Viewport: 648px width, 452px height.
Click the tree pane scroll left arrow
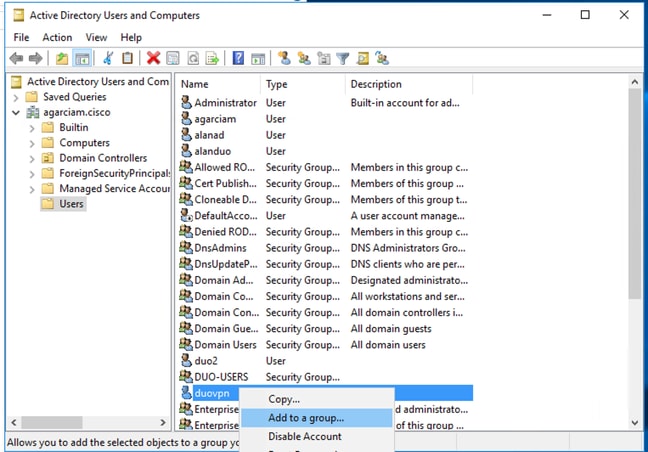tap(14, 422)
